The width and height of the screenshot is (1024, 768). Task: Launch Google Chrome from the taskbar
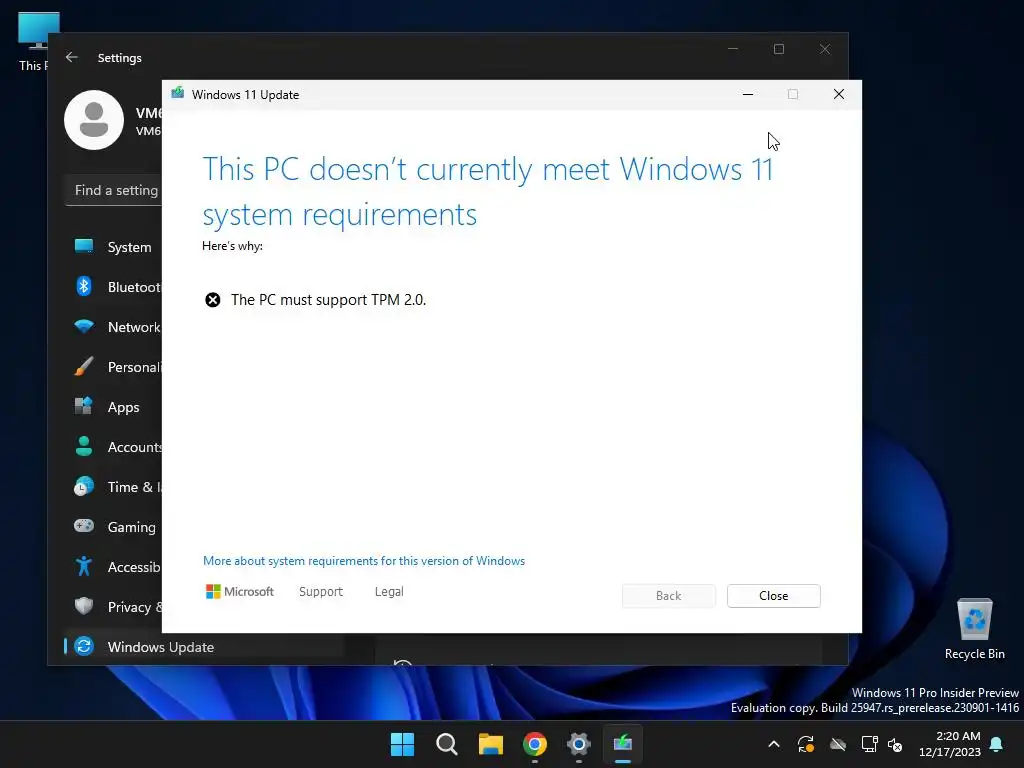[535, 744]
